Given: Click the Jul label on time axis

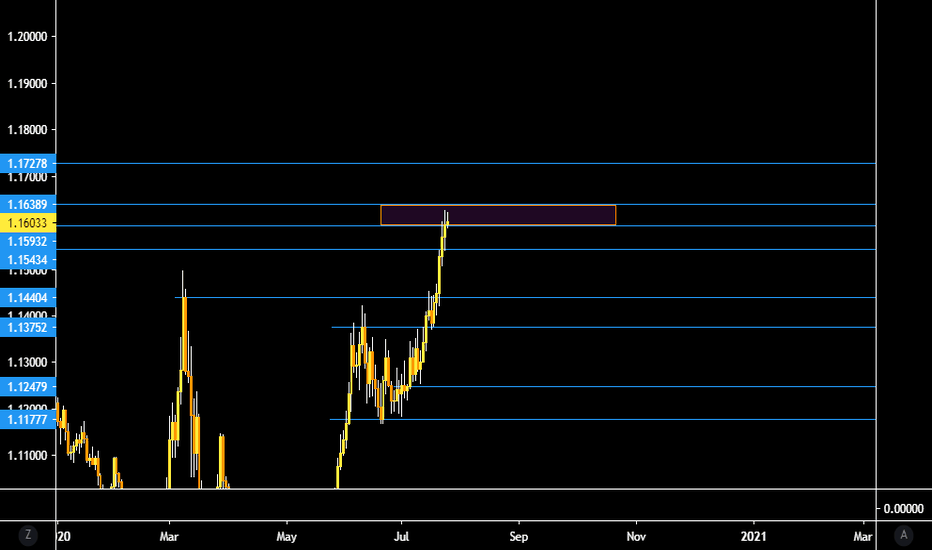Looking at the screenshot, I should point(401,536).
